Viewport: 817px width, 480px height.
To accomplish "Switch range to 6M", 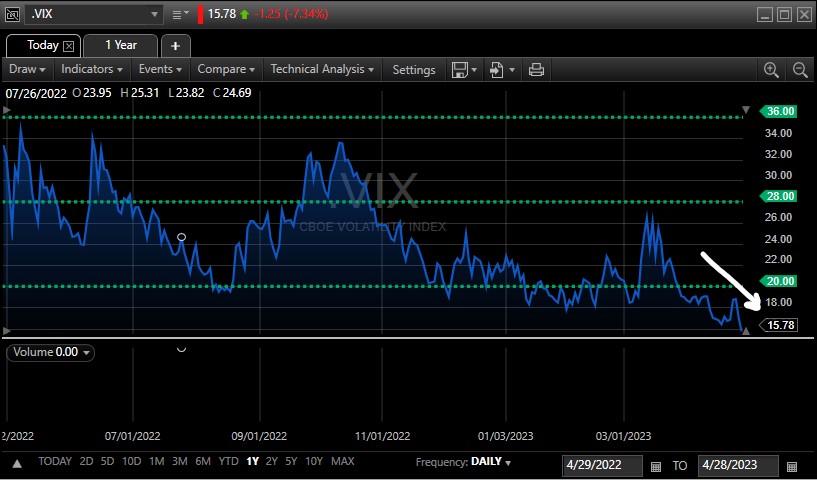I will [x=203, y=462].
